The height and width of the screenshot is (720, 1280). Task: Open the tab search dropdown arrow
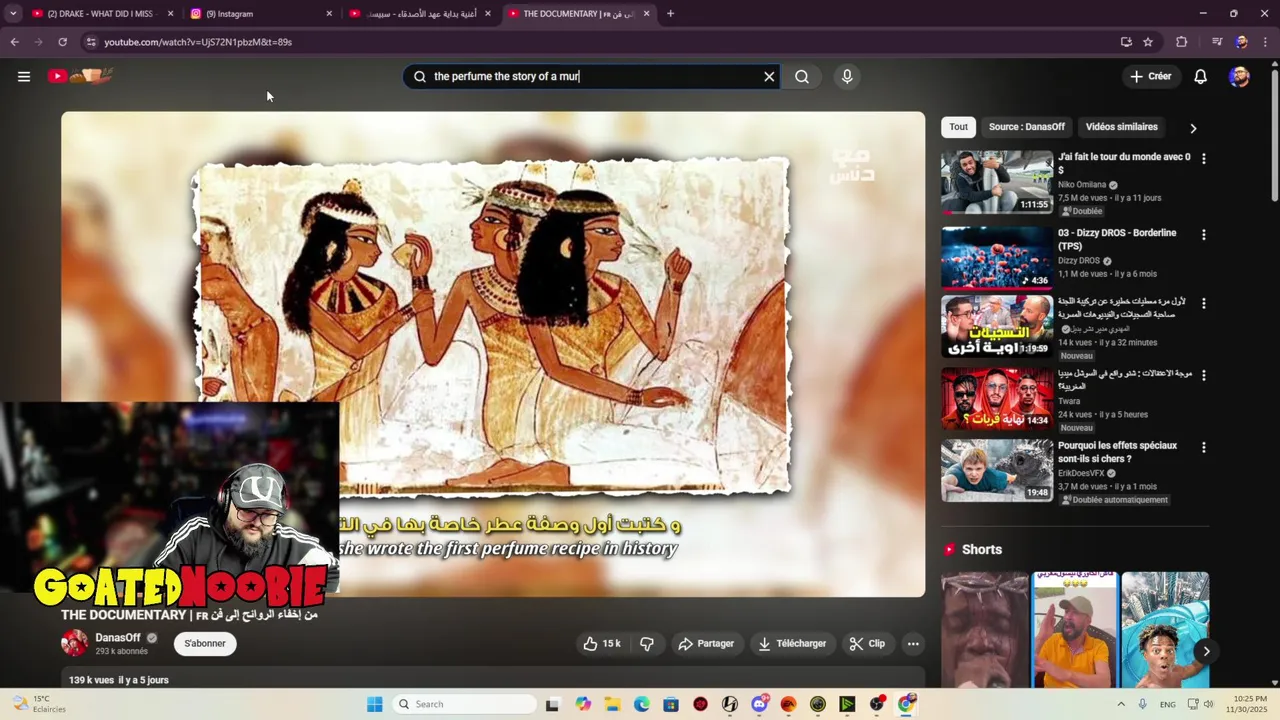[13, 14]
